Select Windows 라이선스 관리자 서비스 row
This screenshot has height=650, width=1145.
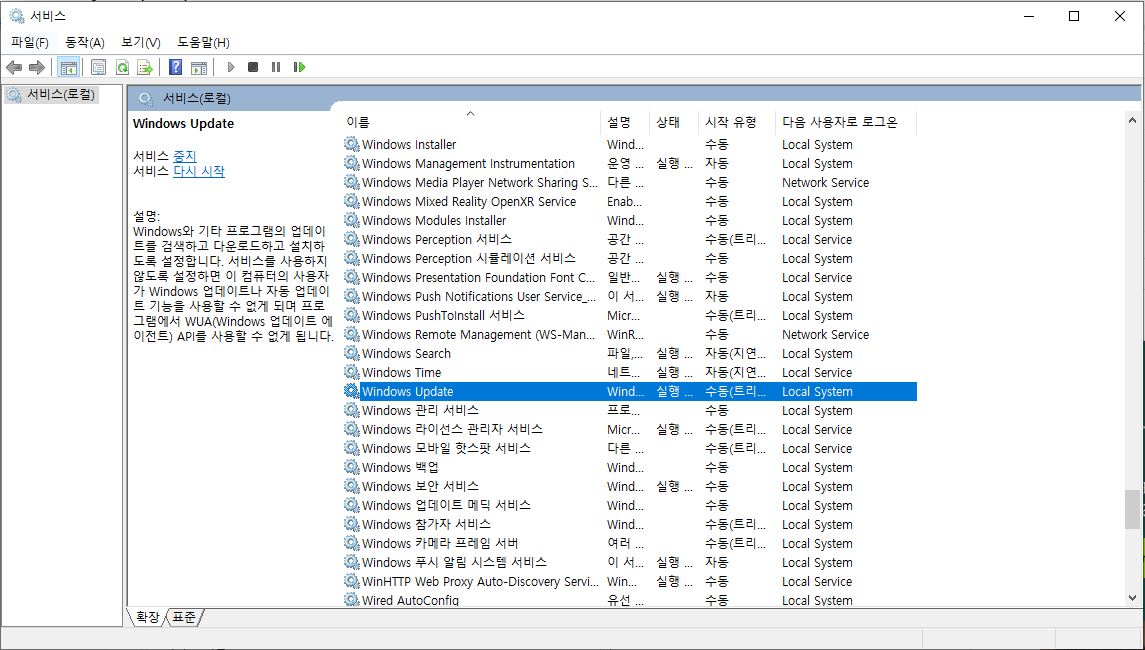point(629,429)
